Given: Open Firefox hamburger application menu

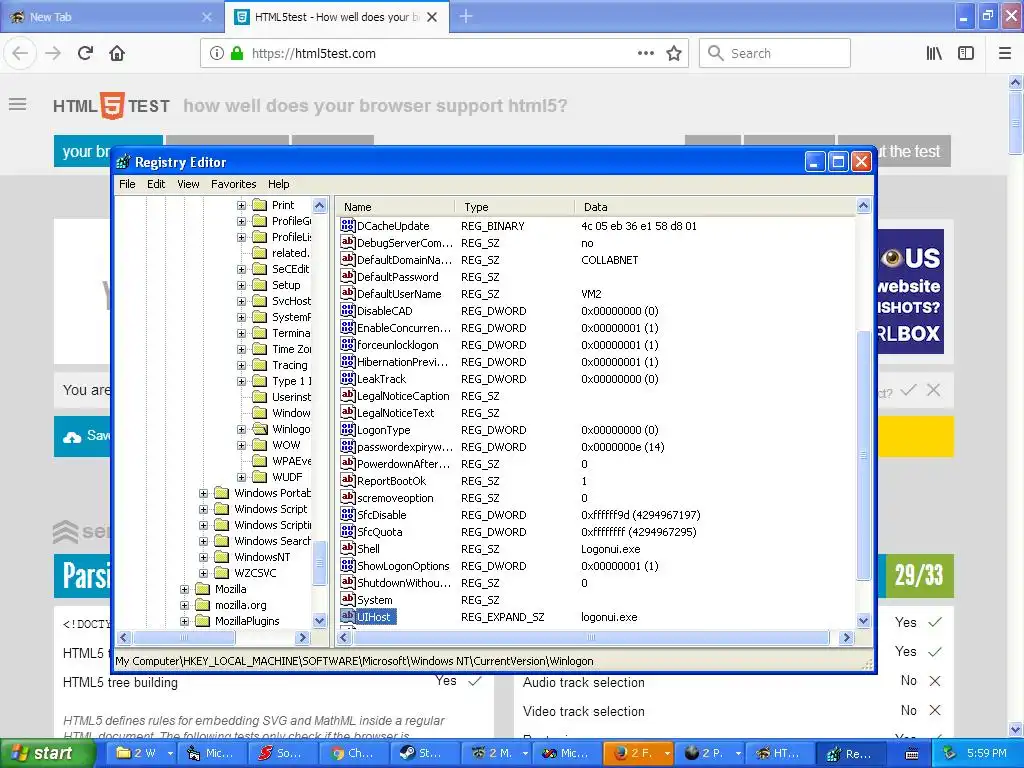Looking at the screenshot, I should tap(1004, 53).
